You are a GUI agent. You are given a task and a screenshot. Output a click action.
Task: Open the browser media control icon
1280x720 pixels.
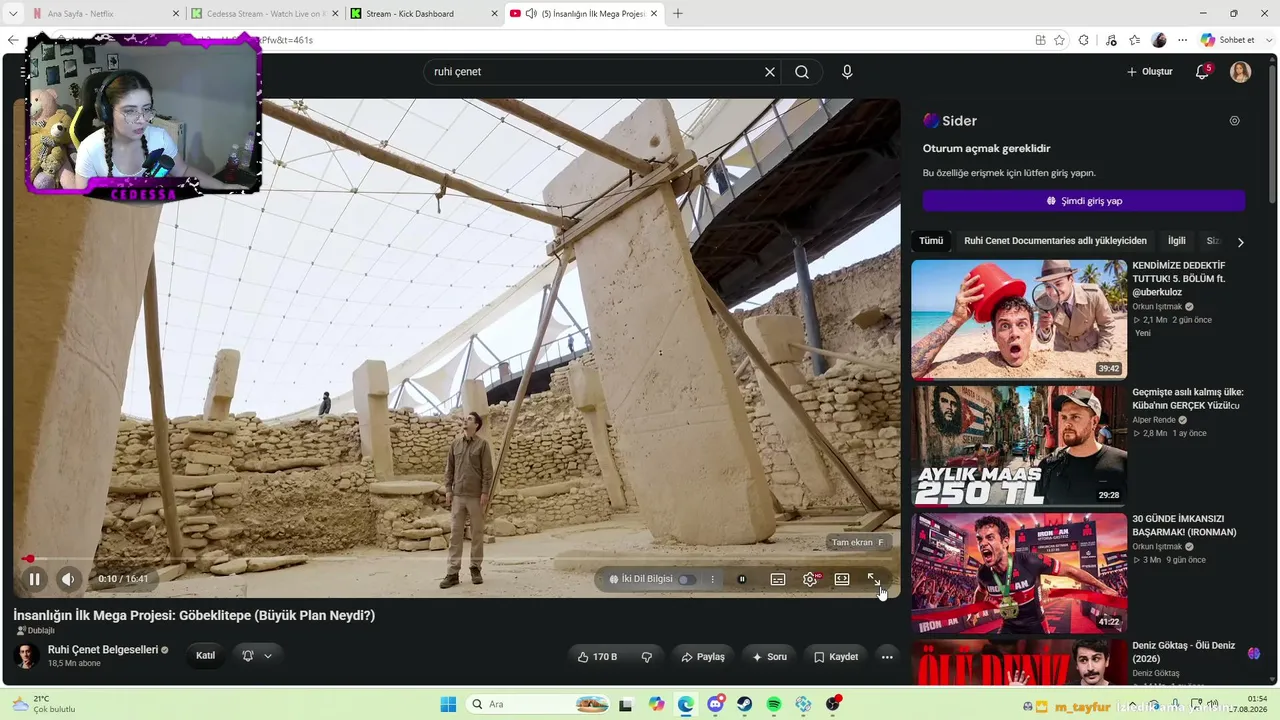[x=1111, y=40]
